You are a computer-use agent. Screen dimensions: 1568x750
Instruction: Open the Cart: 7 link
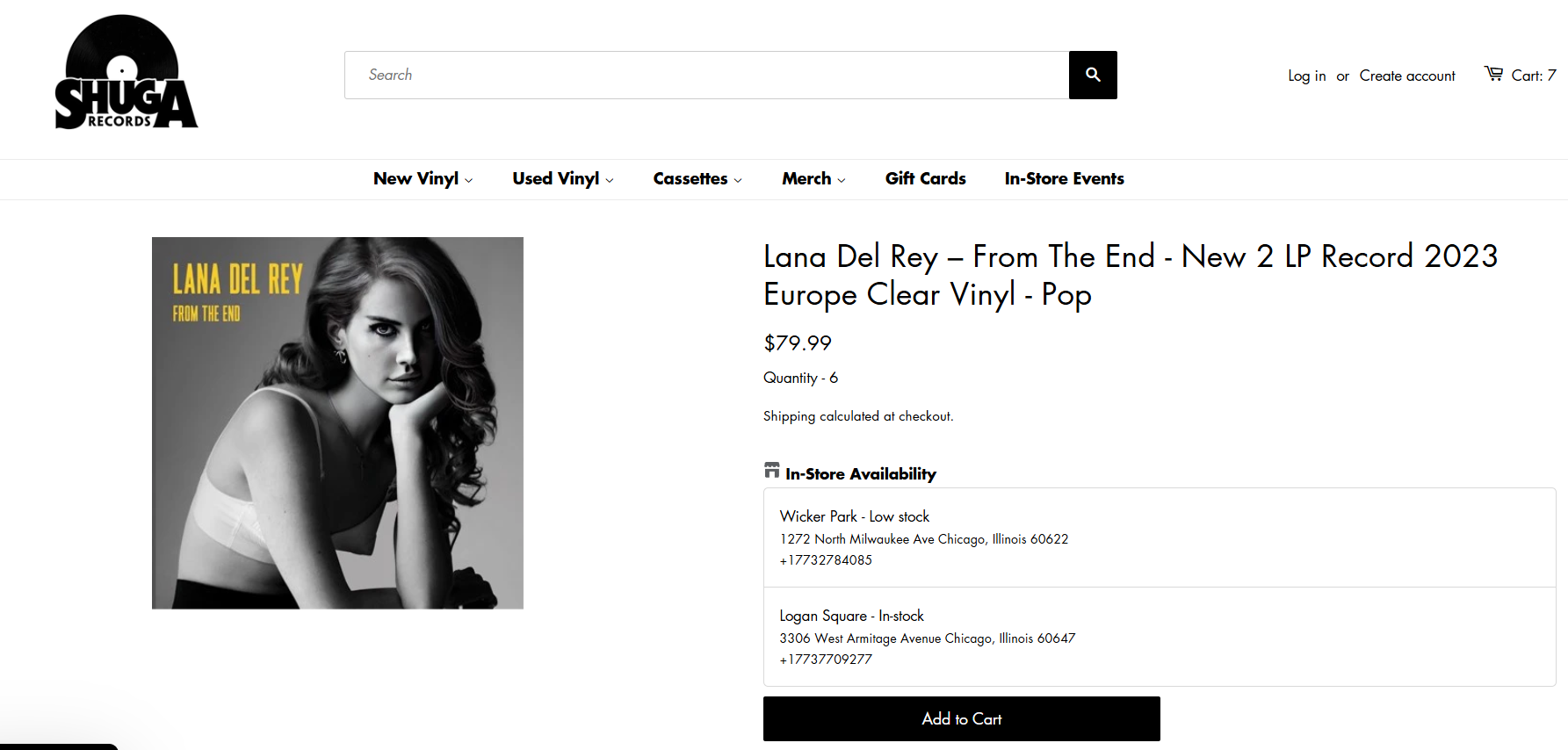coord(1533,76)
